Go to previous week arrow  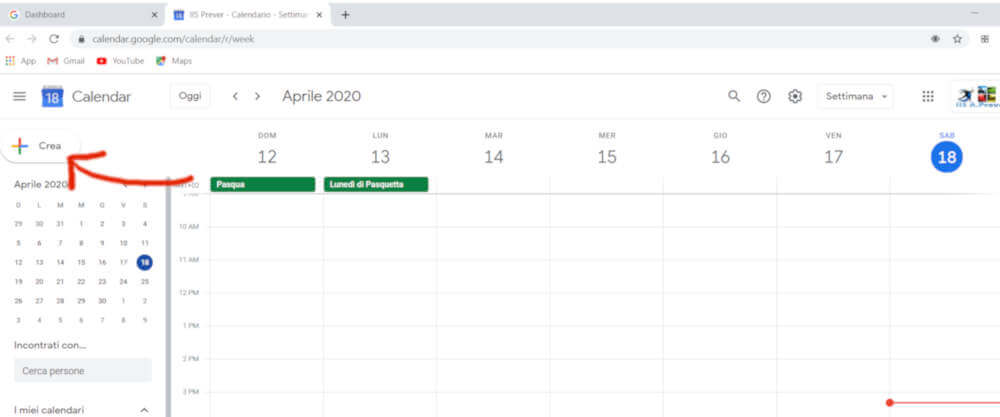(236, 96)
